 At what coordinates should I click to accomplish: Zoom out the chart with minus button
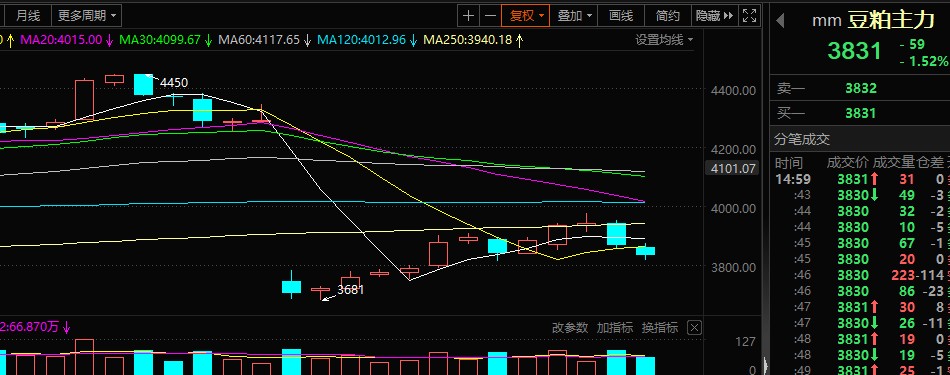click(490, 16)
